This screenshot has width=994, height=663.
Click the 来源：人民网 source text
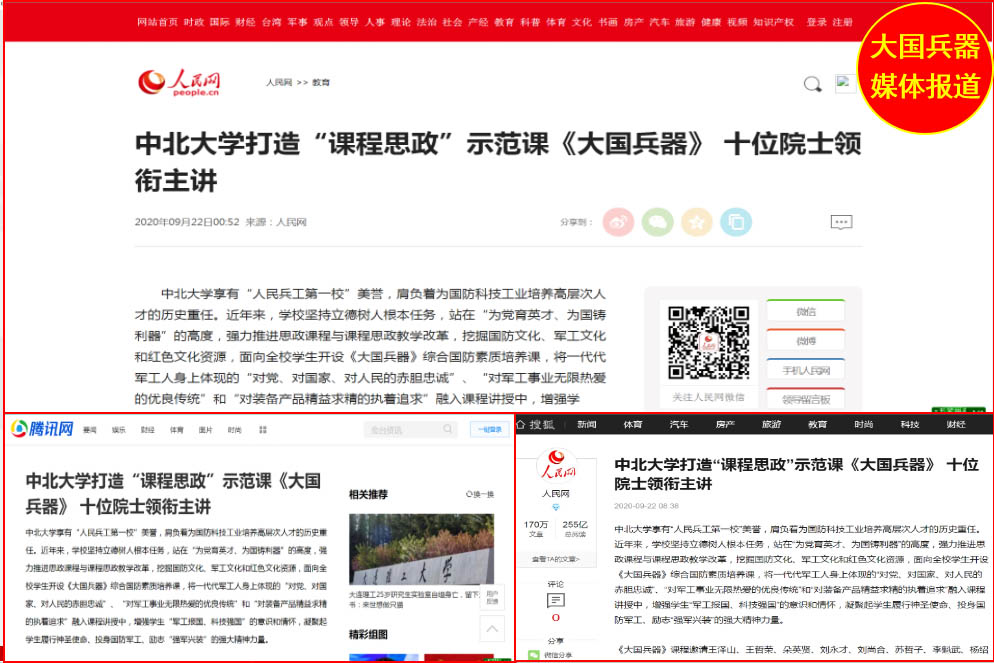click(276, 222)
